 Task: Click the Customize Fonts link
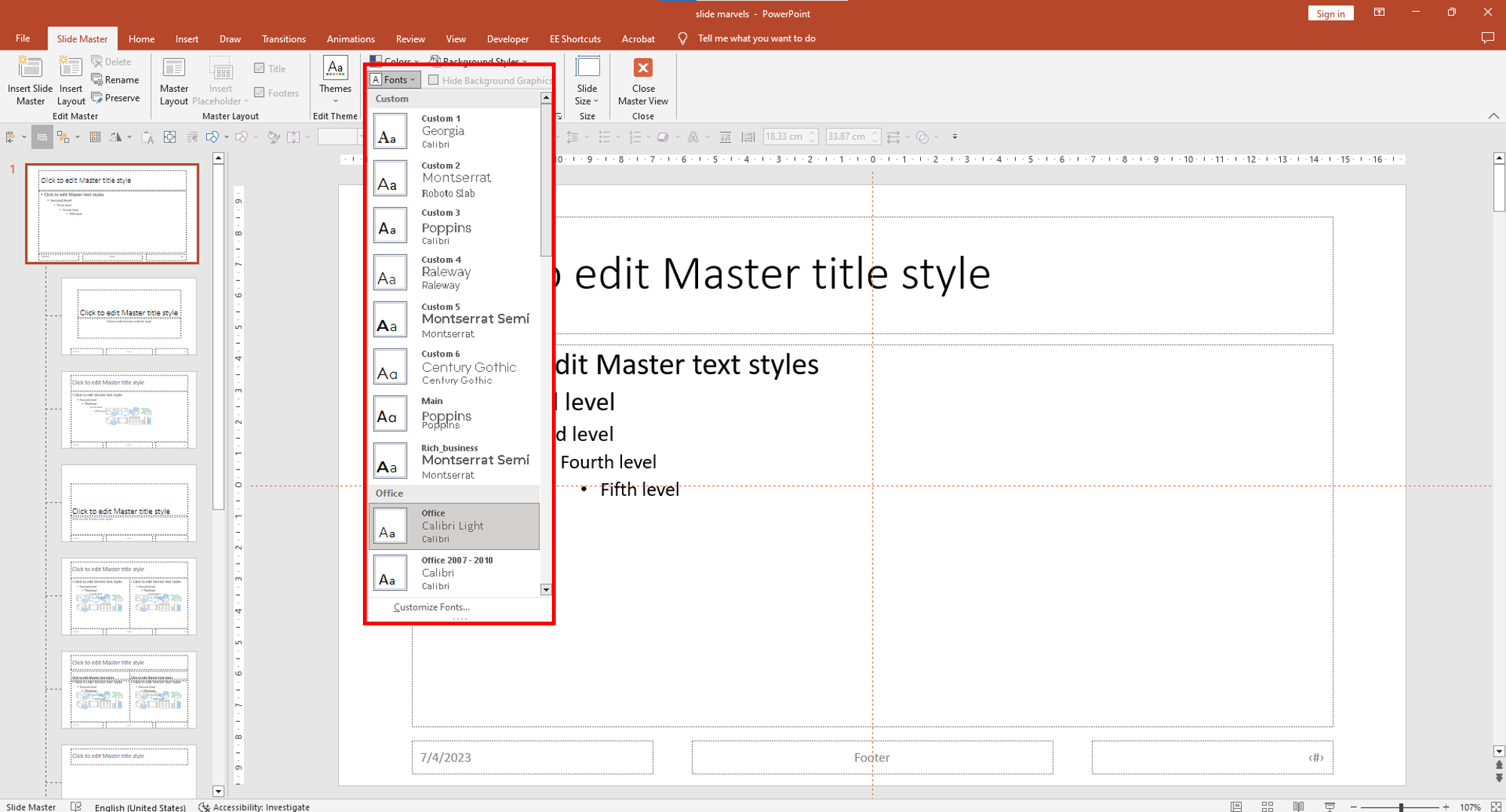(431, 607)
